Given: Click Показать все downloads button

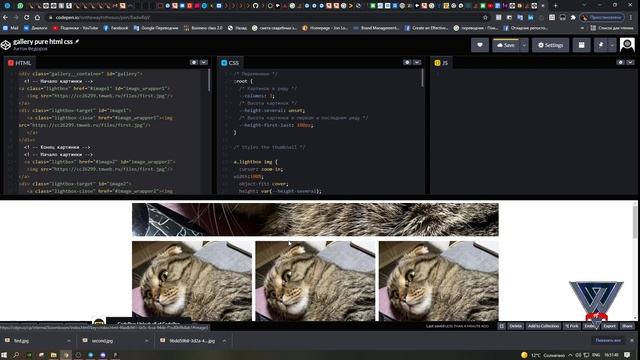Looking at the screenshot, I should [608, 340].
